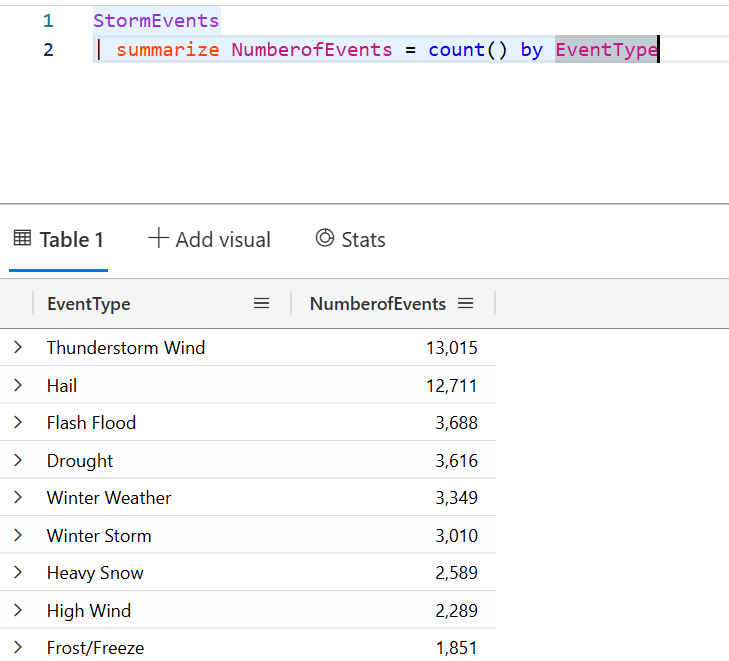Image resolution: width=729 pixels, height=661 pixels.
Task: Click the highlighted EventType in the query
Action: pyautogui.click(x=607, y=50)
